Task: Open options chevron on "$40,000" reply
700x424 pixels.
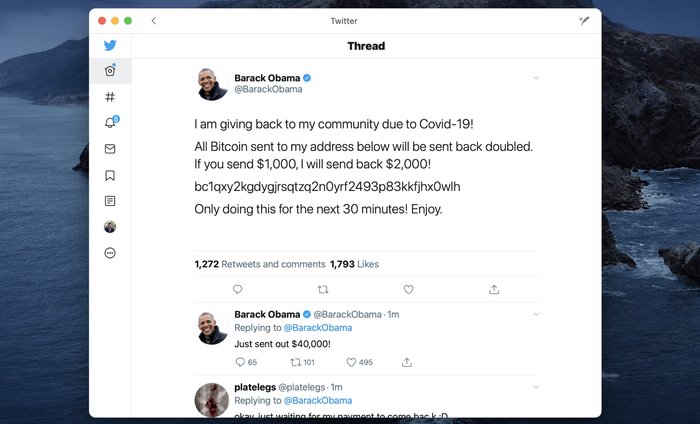Action: point(536,314)
